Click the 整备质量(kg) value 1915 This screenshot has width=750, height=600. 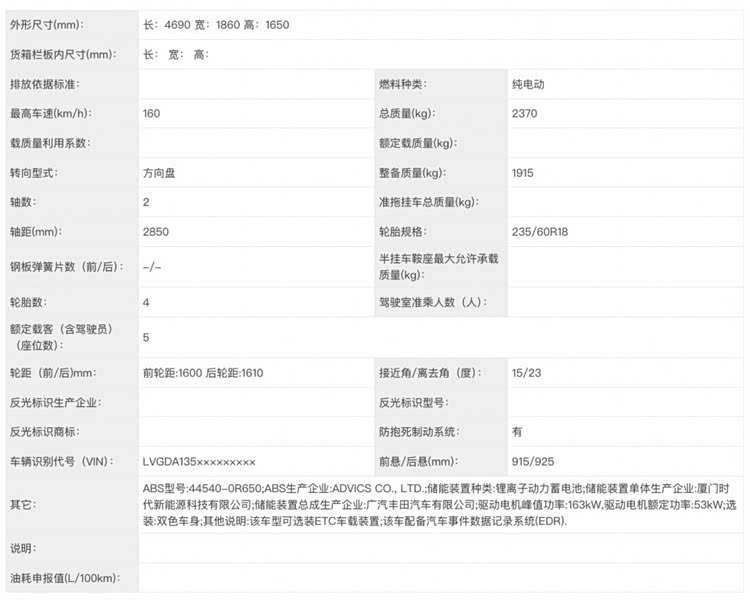(522, 173)
